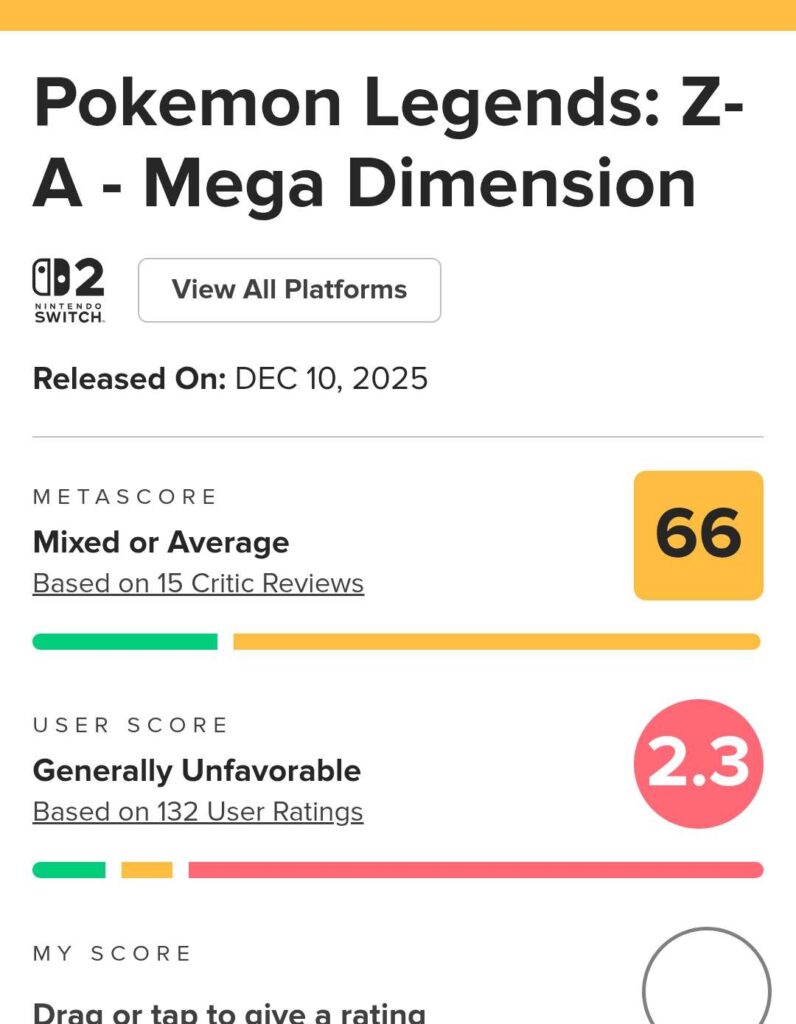Click the Generally Unfavorable verdict text

[197, 770]
